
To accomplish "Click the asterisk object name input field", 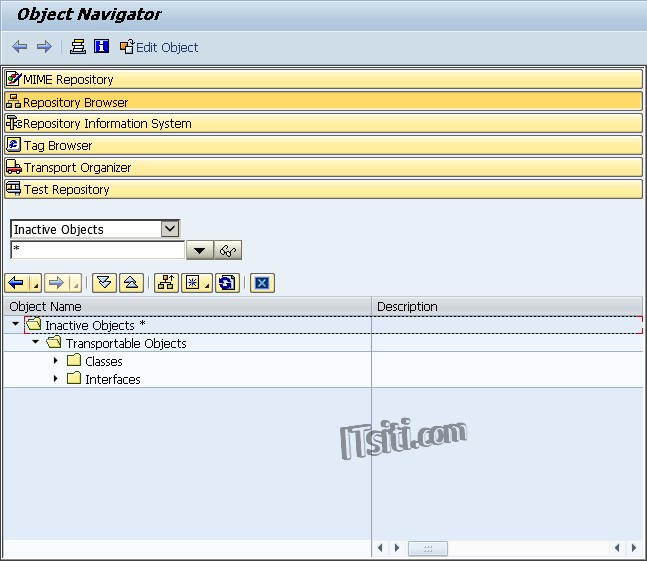I will coord(97,250).
